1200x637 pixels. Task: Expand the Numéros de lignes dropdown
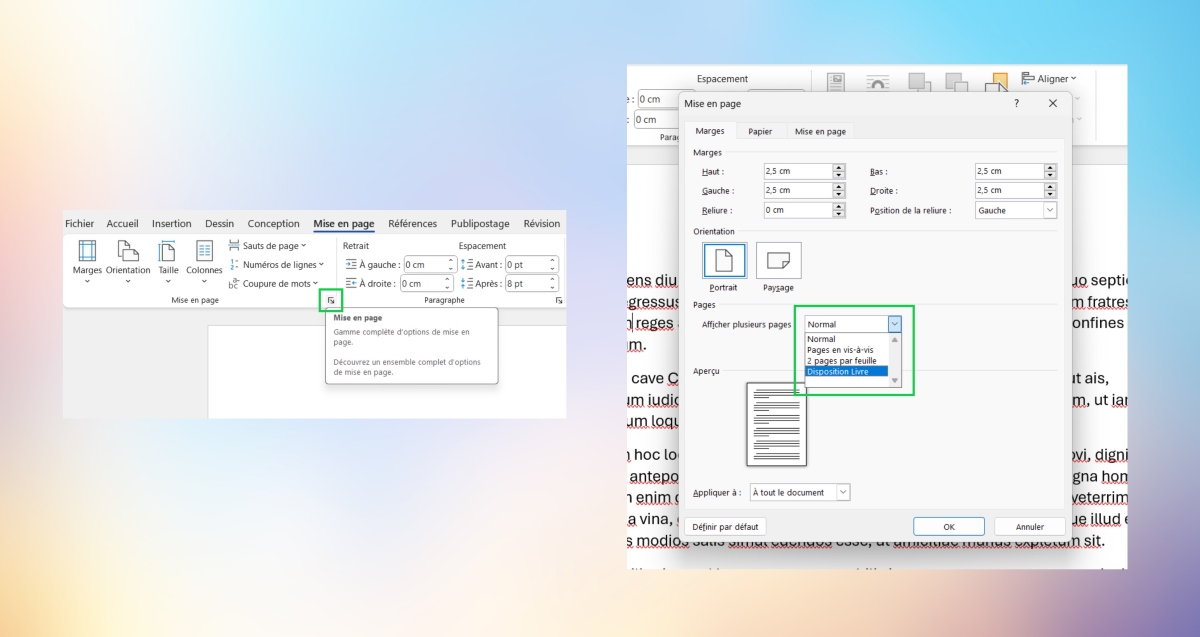(276, 264)
